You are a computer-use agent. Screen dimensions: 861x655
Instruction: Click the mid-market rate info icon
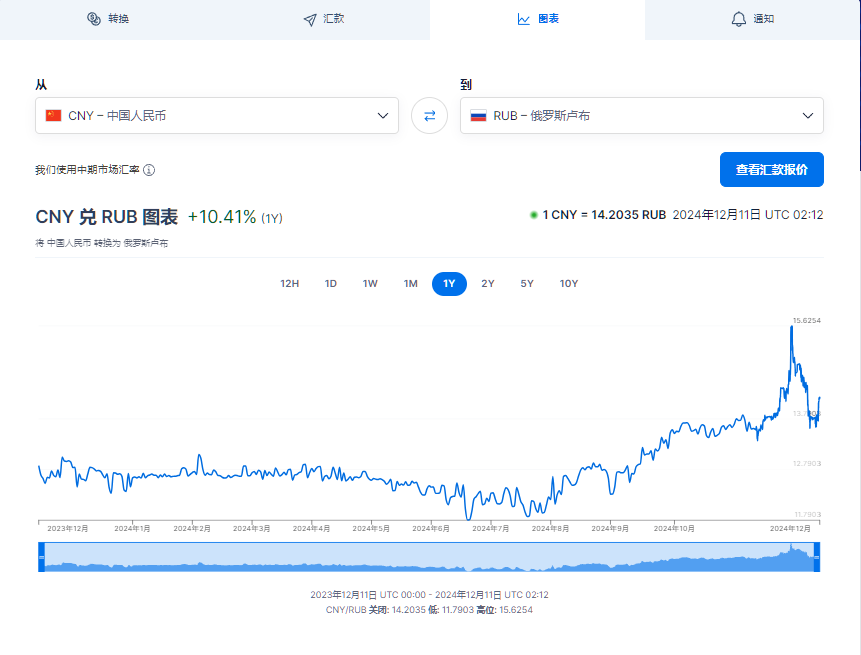click(x=149, y=170)
